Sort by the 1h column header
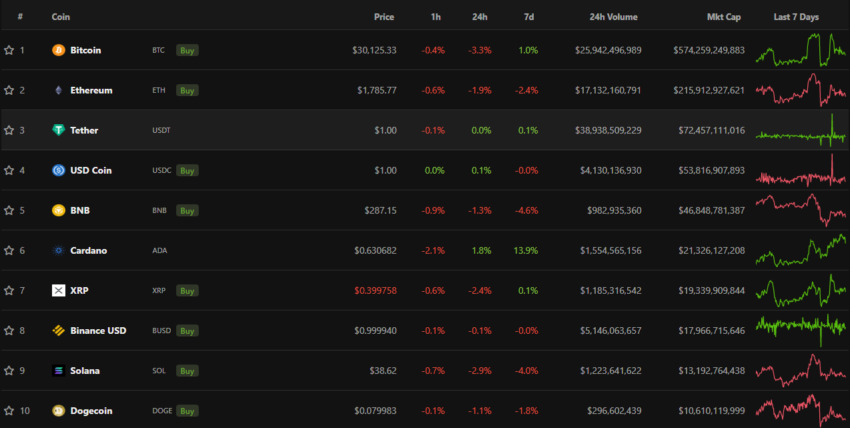 pos(435,17)
